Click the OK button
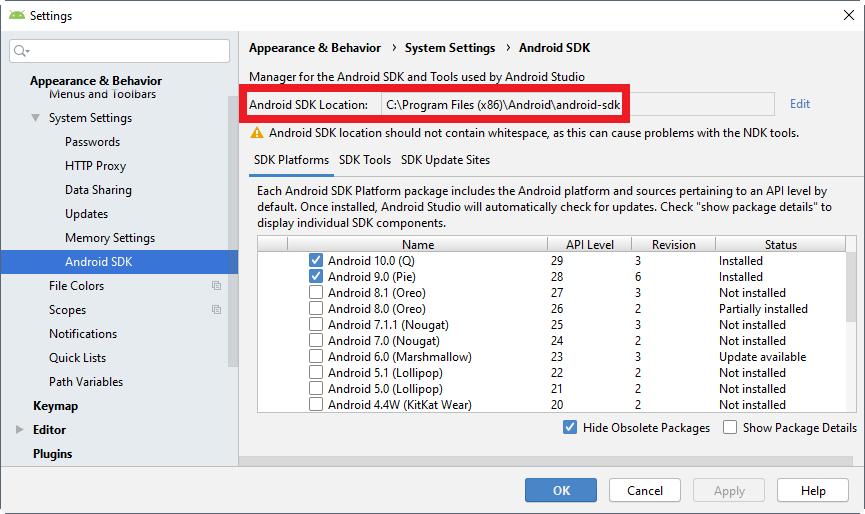This screenshot has width=865, height=514. (x=560, y=490)
